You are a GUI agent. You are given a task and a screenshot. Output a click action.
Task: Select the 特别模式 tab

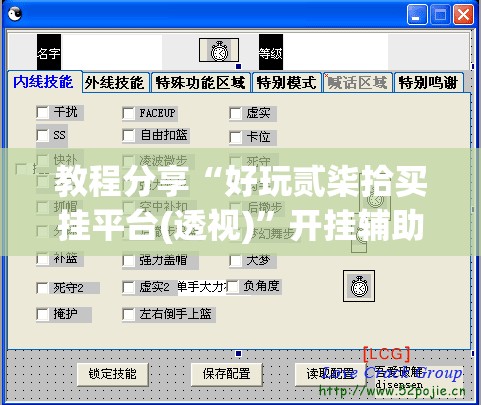(x=287, y=82)
